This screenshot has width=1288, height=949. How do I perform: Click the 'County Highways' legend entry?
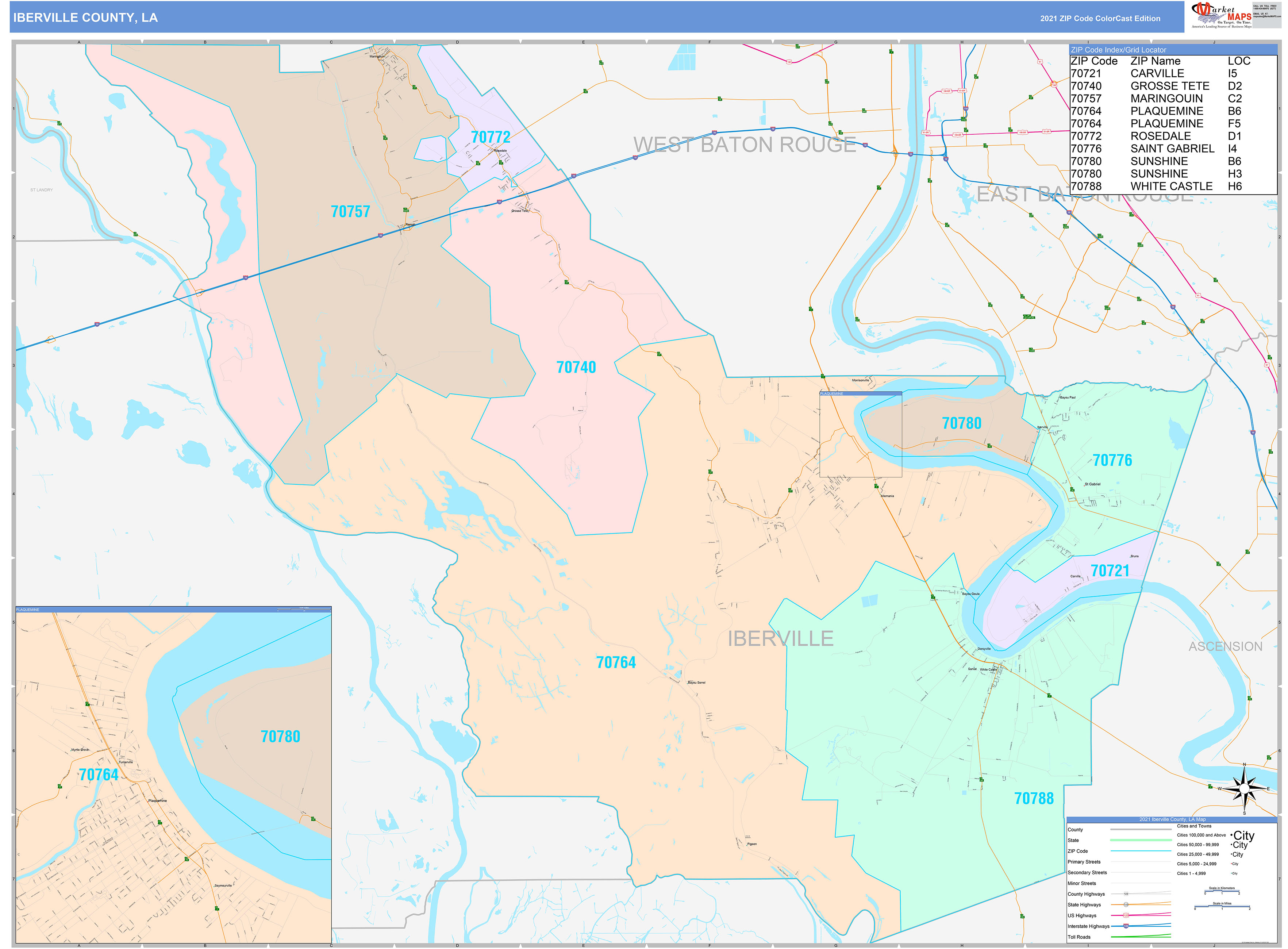pyautogui.click(x=1087, y=894)
